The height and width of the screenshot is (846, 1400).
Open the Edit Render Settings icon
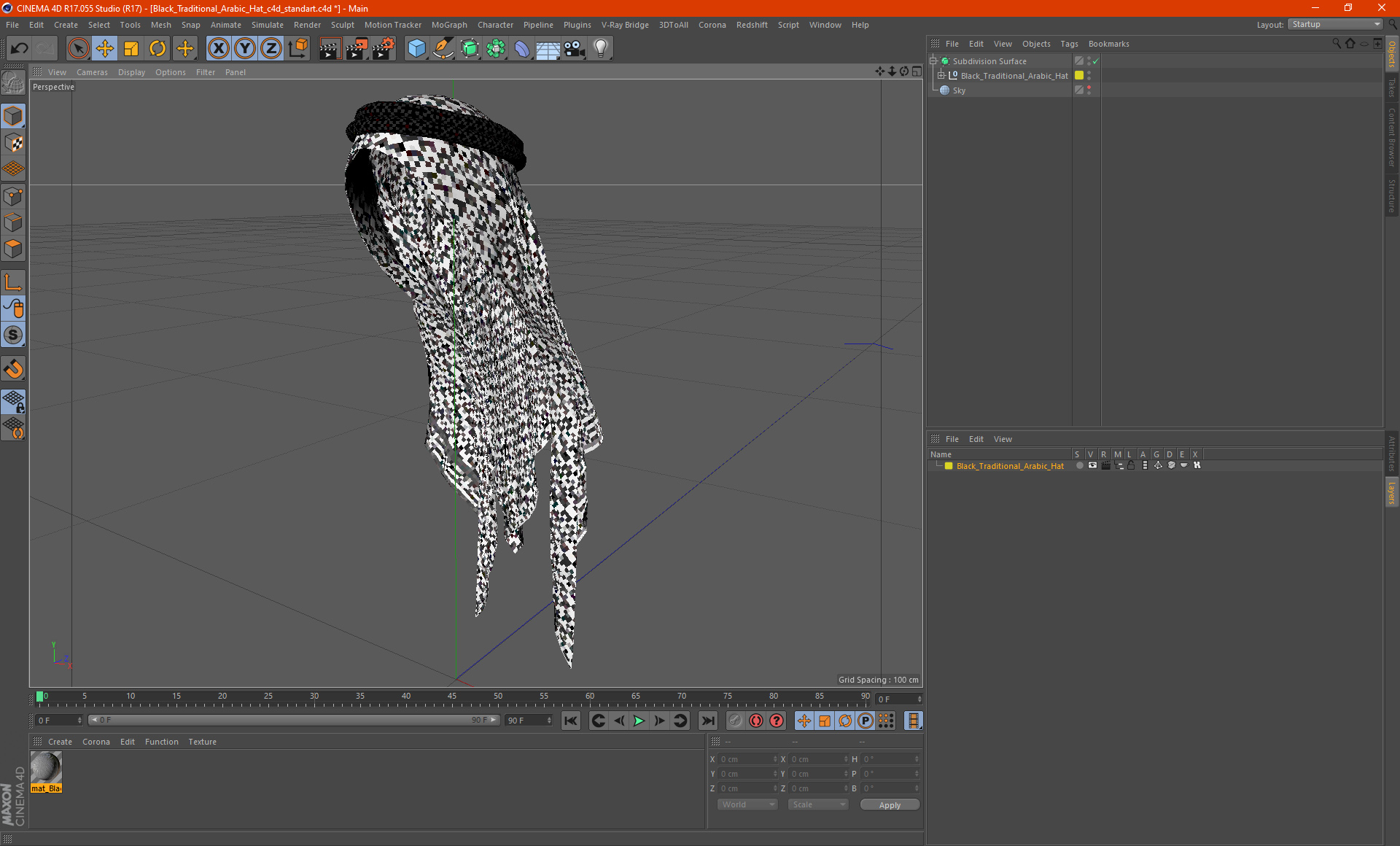(384, 49)
